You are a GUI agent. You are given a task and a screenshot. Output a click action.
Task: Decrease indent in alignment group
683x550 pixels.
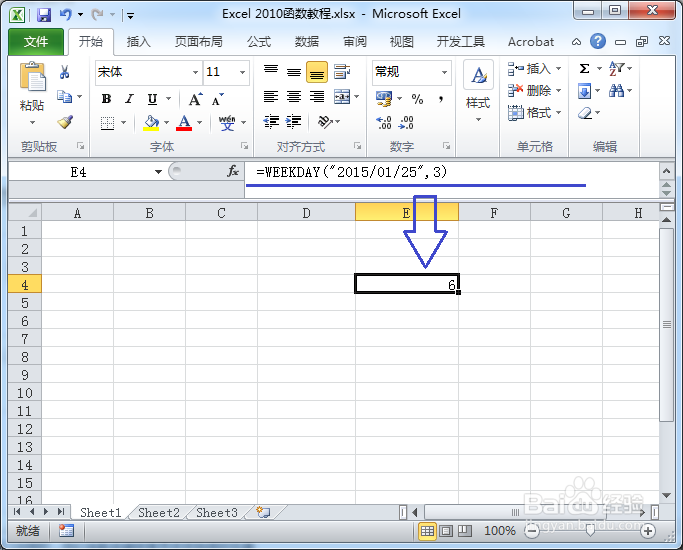pos(271,121)
